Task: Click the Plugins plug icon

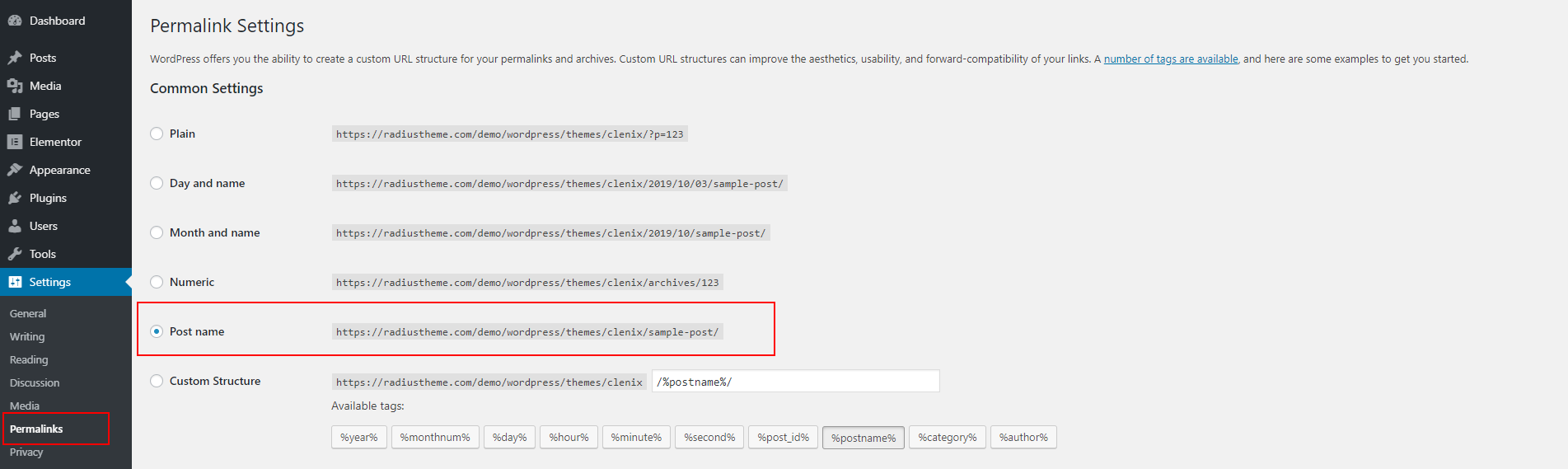Action: [15, 198]
